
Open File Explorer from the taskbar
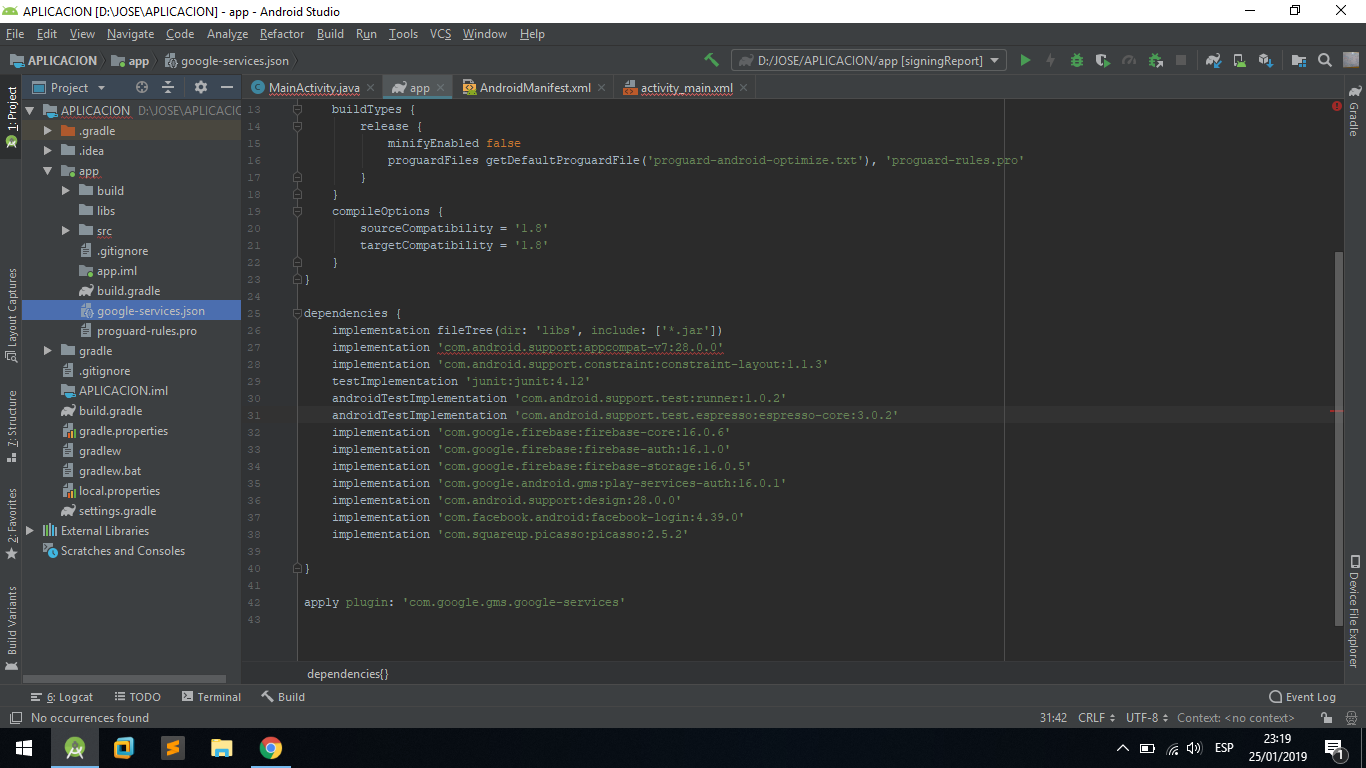click(222, 748)
